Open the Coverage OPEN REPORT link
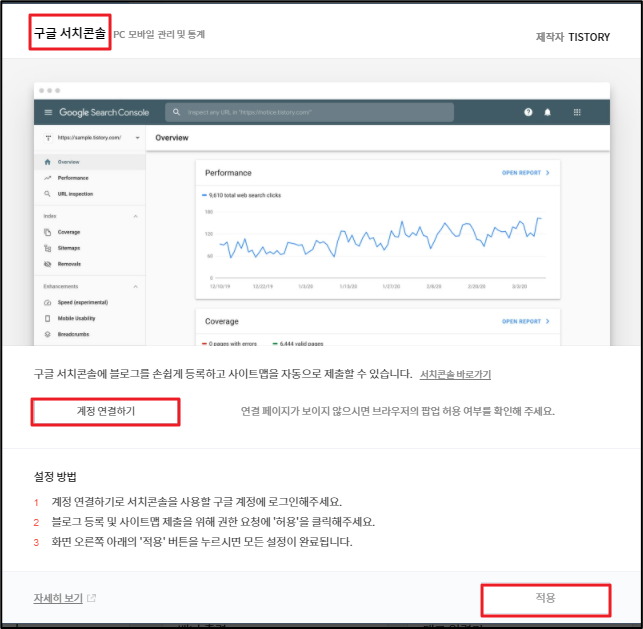The height and width of the screenshot is (629, 643). pos(521,321)
